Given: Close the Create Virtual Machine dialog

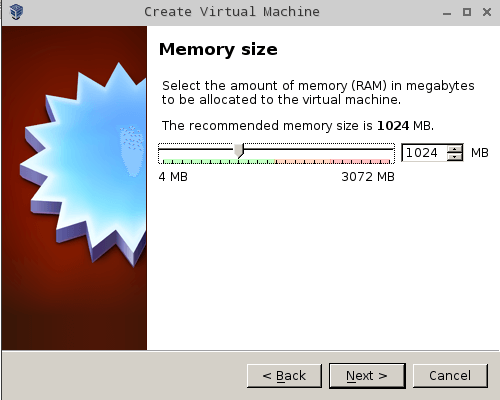Looking at the screenshot, I should coord(487,12).
